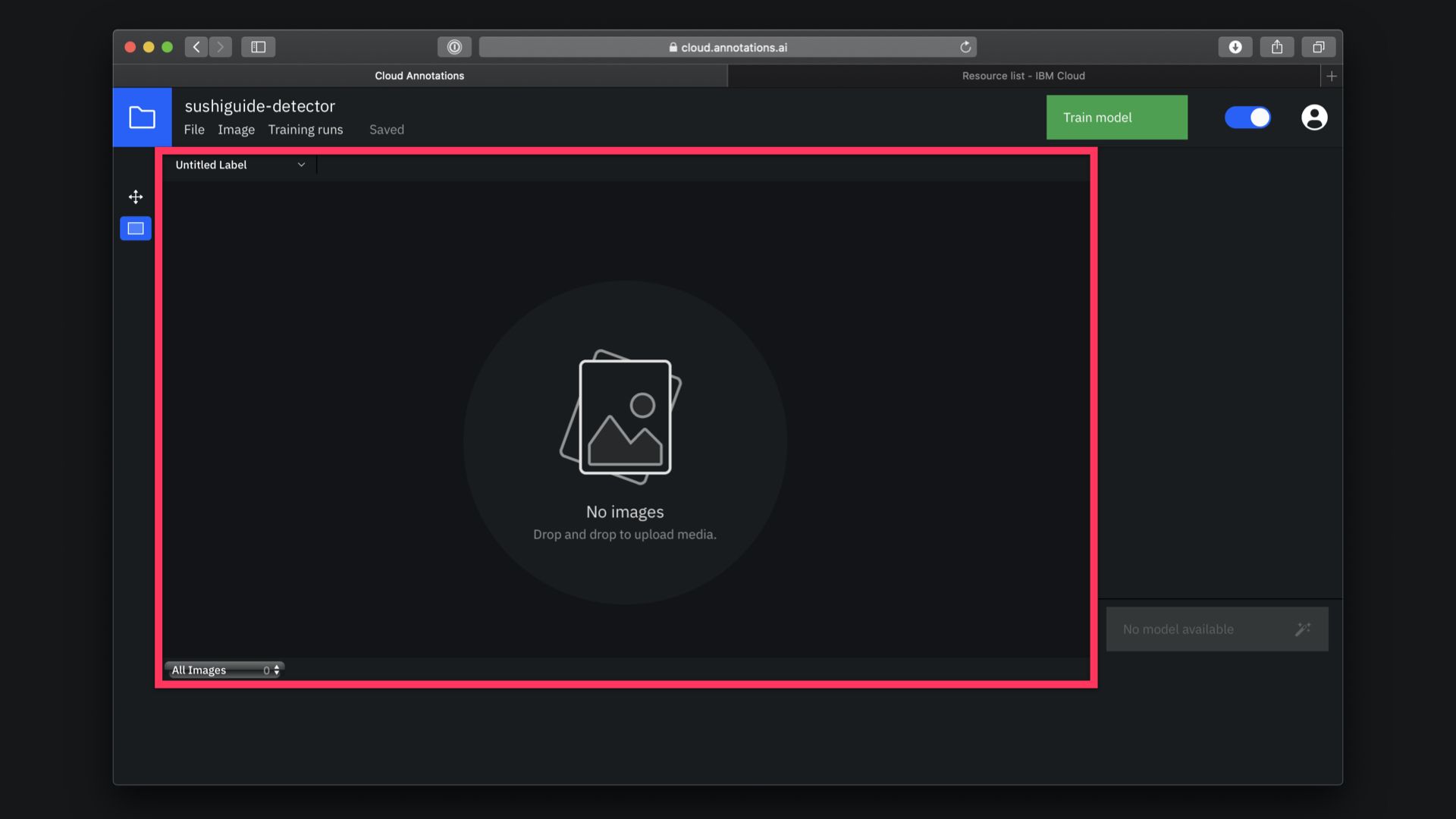Switch to Resource list - IBM Cloud tab
1456x819 pixels.
(x=1024, y=76)
